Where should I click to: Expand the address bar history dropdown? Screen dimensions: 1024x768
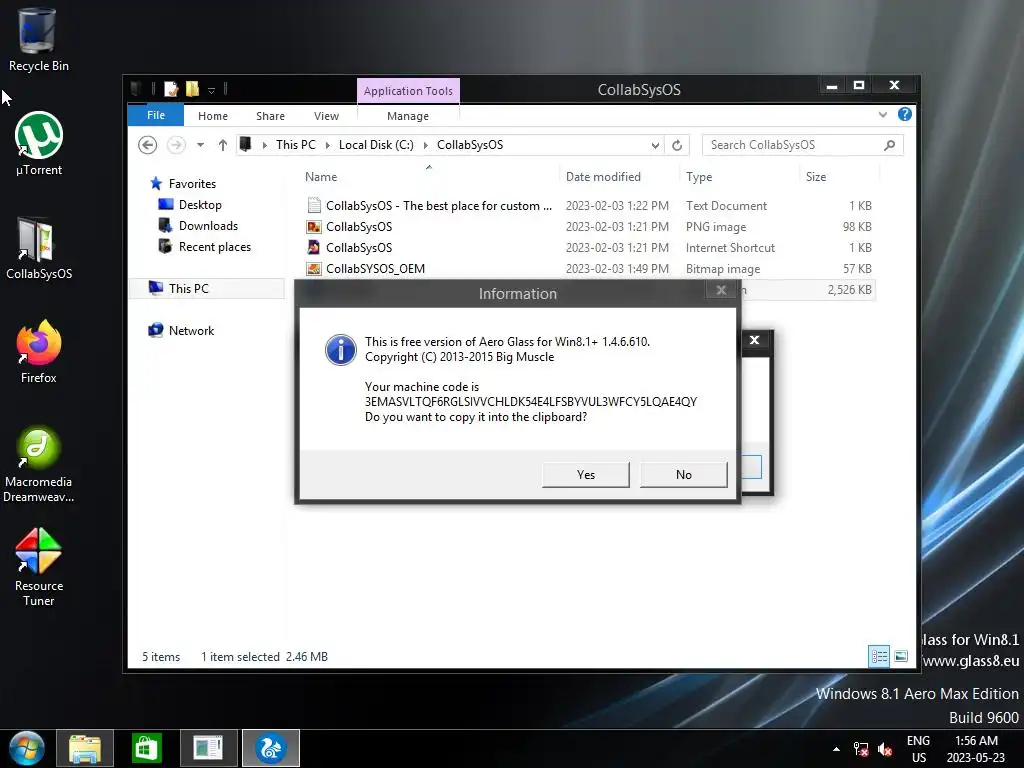click(655, 145)
